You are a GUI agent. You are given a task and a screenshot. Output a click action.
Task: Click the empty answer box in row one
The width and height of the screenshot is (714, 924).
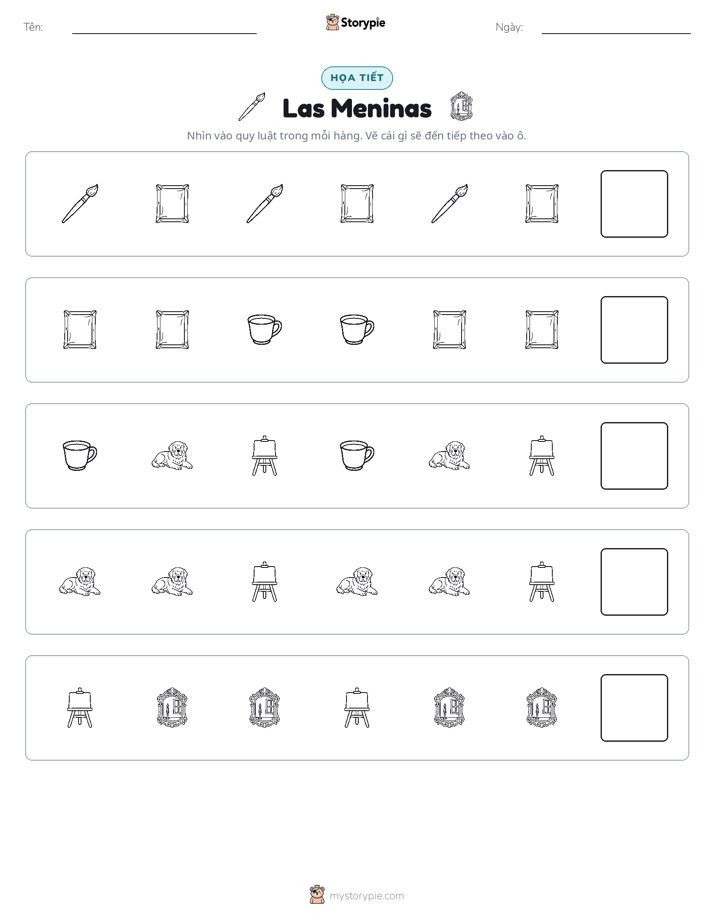(634, 204)
